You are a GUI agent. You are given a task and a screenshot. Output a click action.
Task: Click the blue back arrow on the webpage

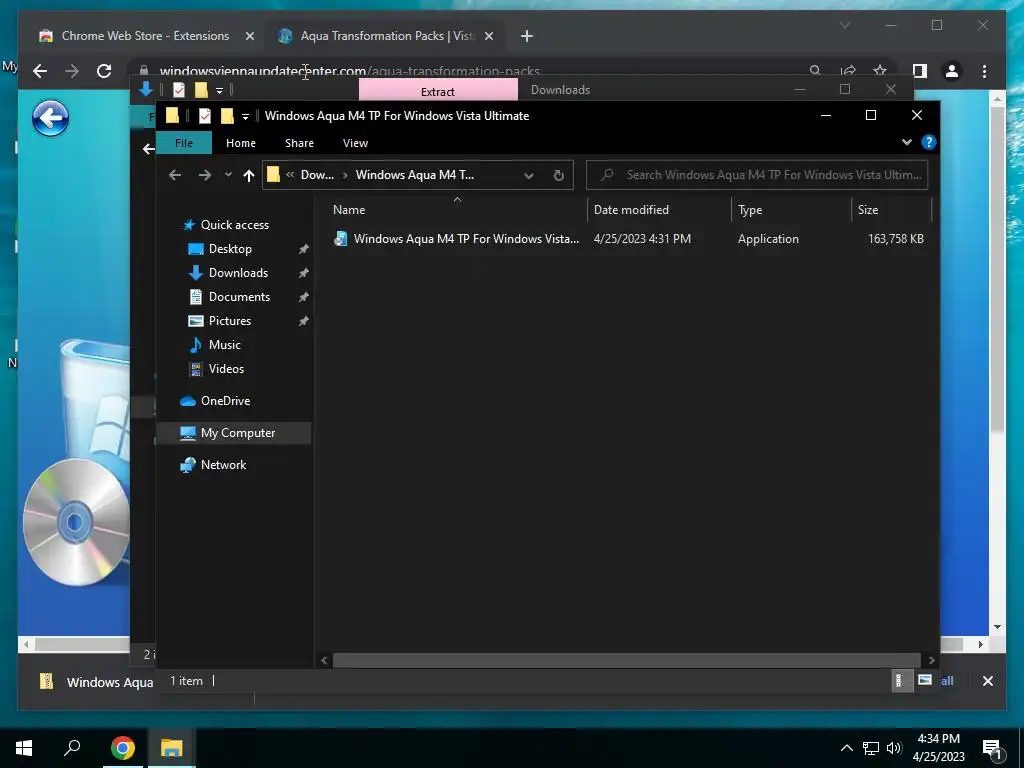point(50,118)
